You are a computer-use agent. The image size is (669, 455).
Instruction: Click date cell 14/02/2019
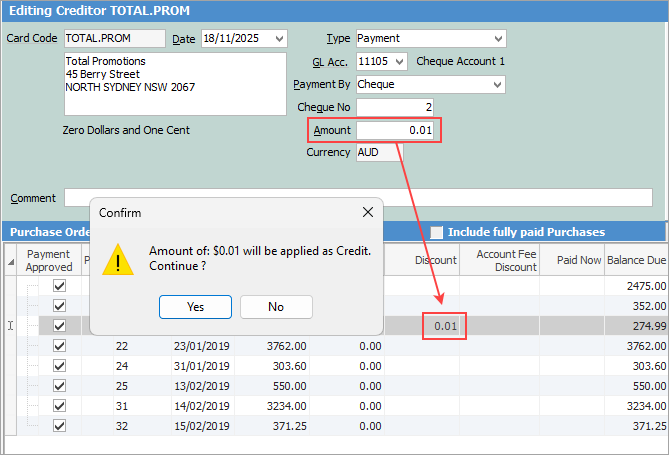coord(202,406)
